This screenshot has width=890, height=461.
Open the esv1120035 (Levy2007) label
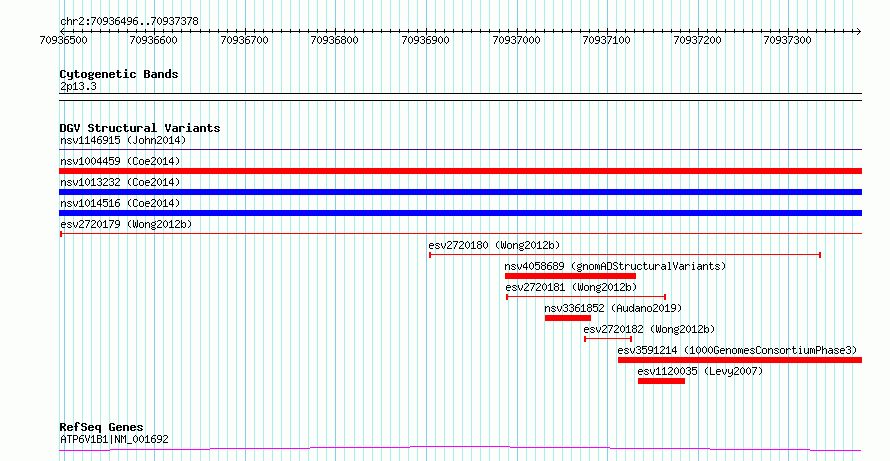tap(700, 371)
